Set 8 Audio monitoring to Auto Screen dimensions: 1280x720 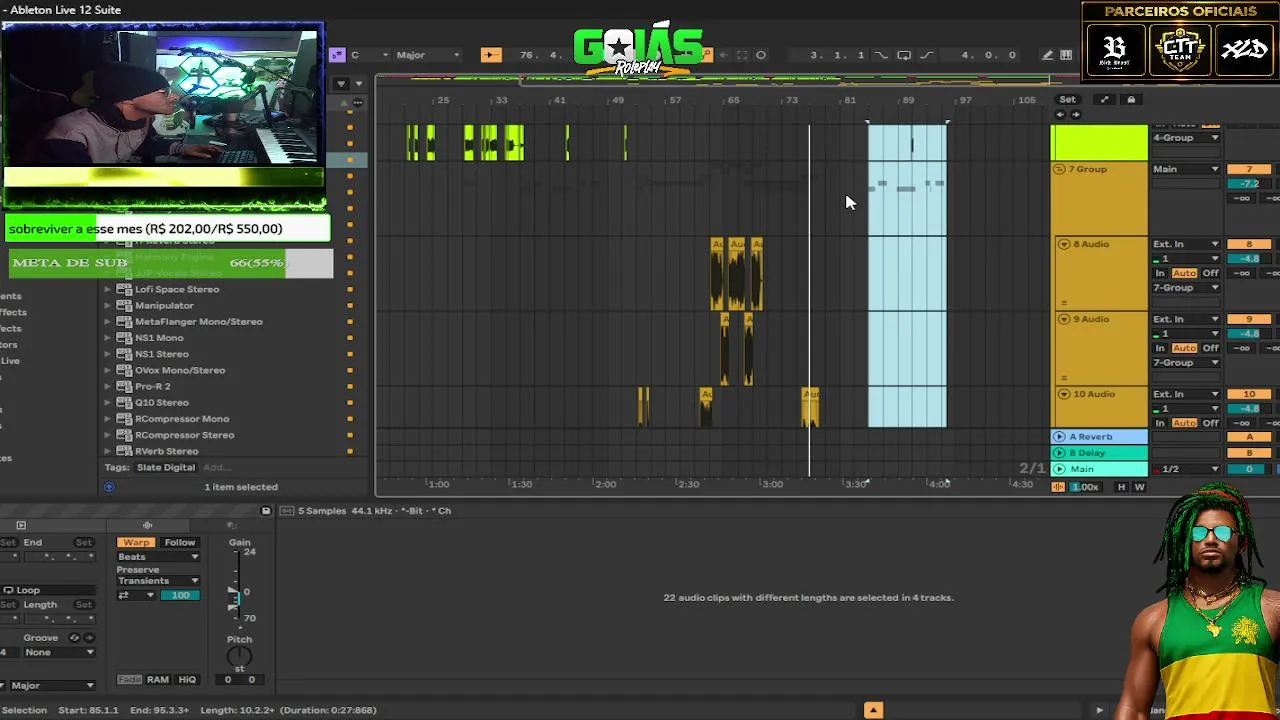point(1185,273)
